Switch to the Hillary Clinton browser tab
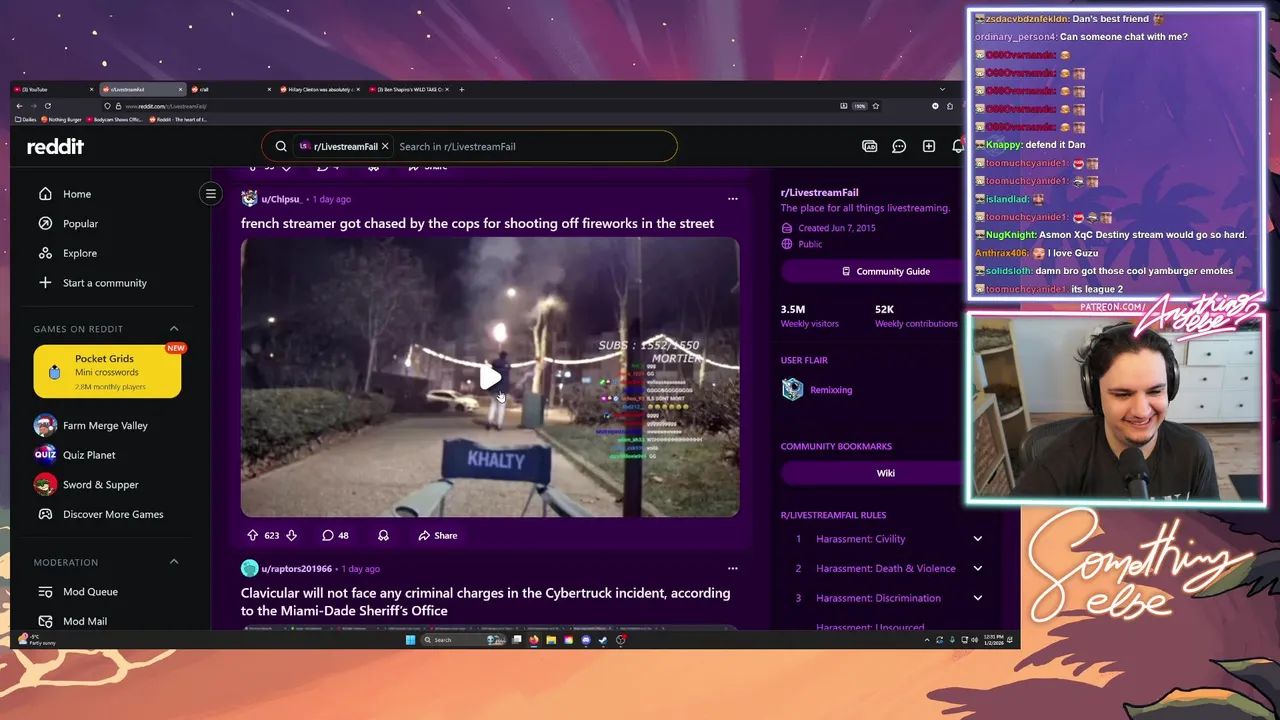 (320, 89)
